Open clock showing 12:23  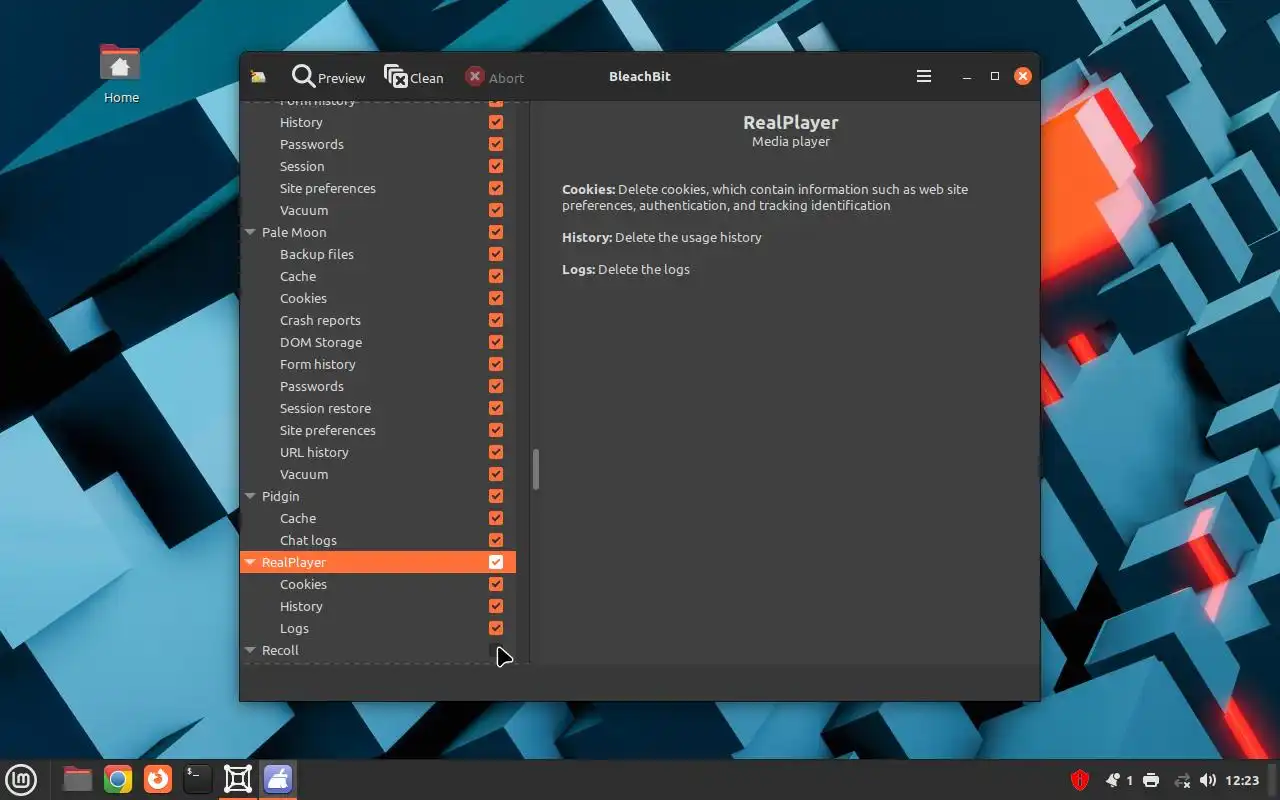[1242, 780]
